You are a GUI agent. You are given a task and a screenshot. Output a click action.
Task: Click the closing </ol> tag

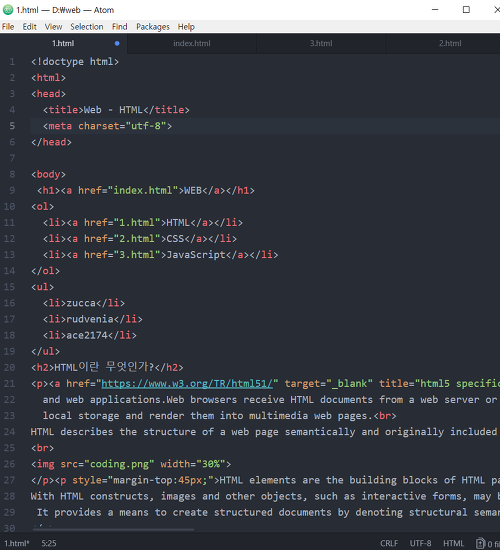[45, 271]
